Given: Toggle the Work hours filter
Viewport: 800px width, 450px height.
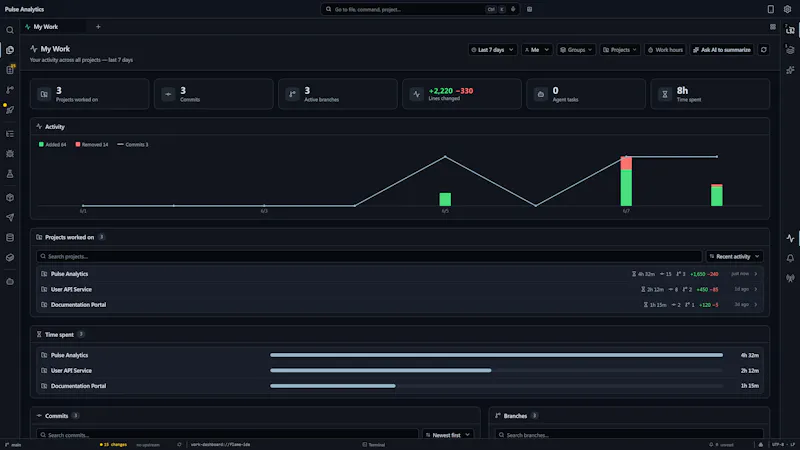Looking at the screenshot, I should pyautogui.click(x=665, y=49).
